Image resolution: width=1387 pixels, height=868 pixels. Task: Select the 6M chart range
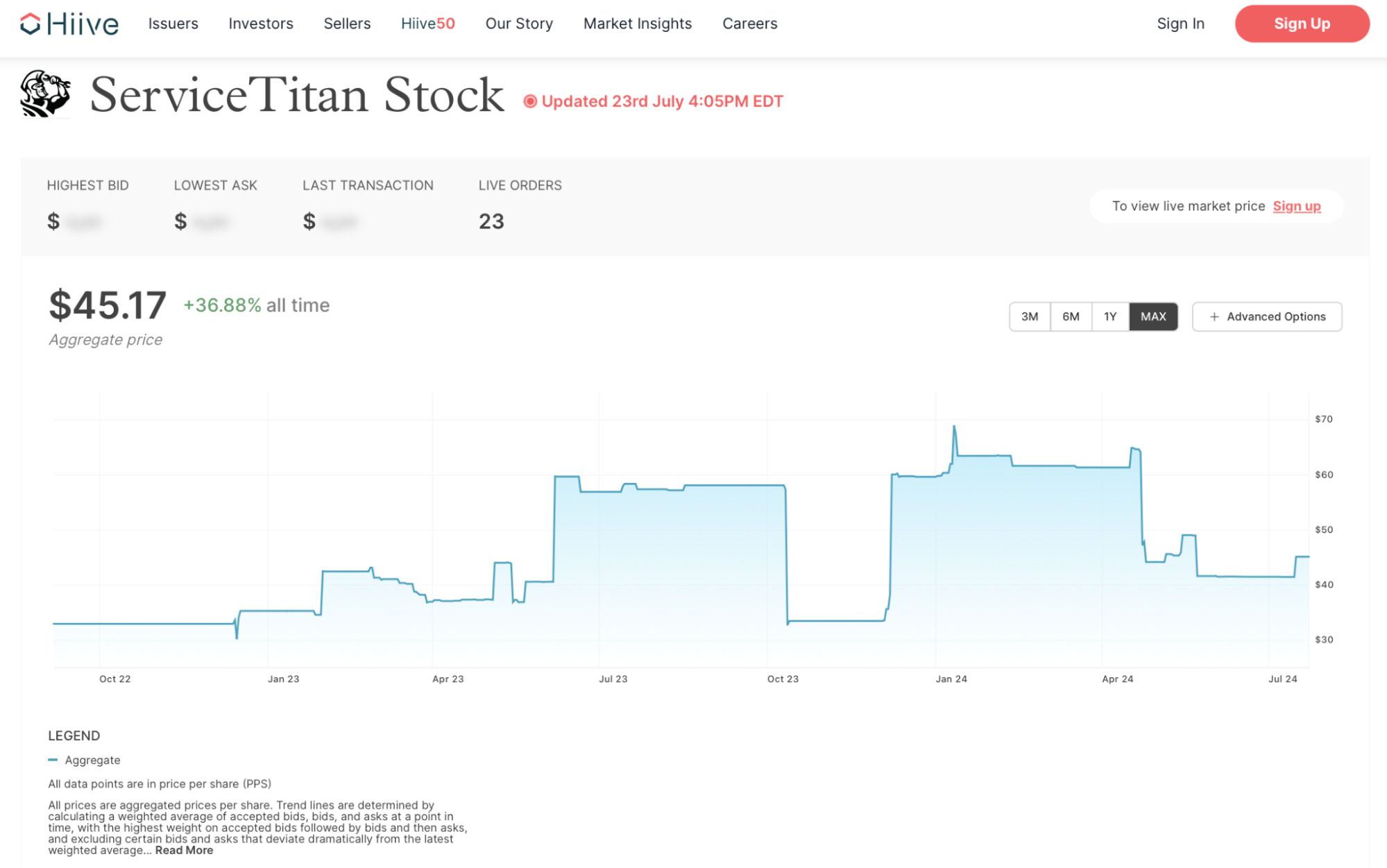[x=1071, y=316]
